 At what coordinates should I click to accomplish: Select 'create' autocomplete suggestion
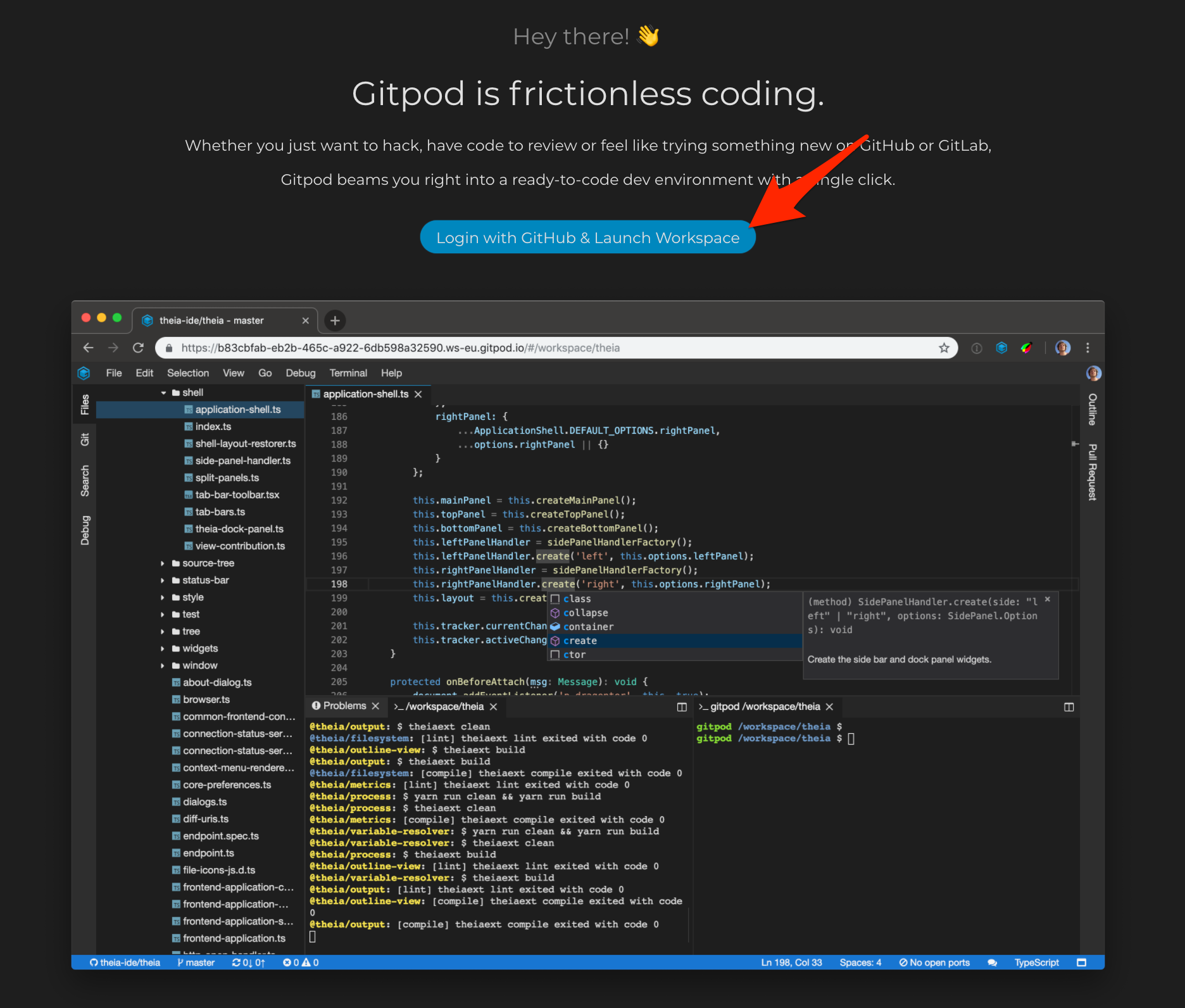[x=675, y=641]
